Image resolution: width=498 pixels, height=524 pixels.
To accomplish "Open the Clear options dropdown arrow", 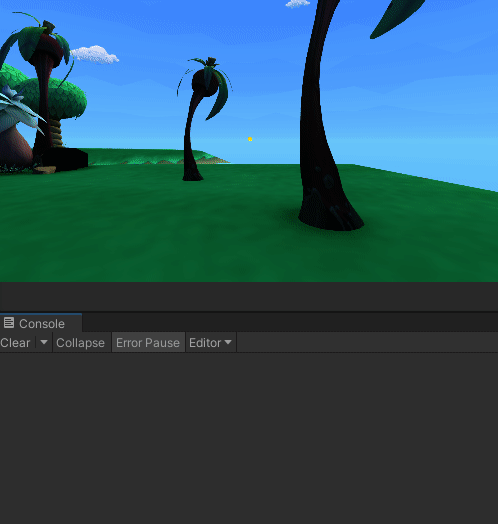I will pos(44,342).
